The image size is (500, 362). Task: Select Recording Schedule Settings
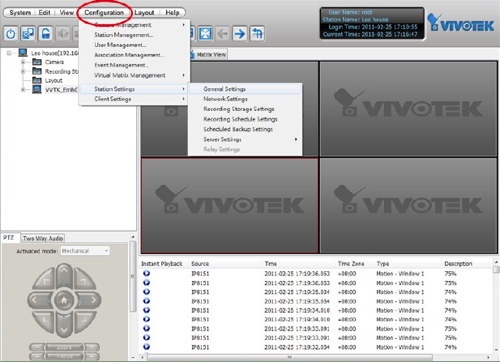(x=245, y=119)
